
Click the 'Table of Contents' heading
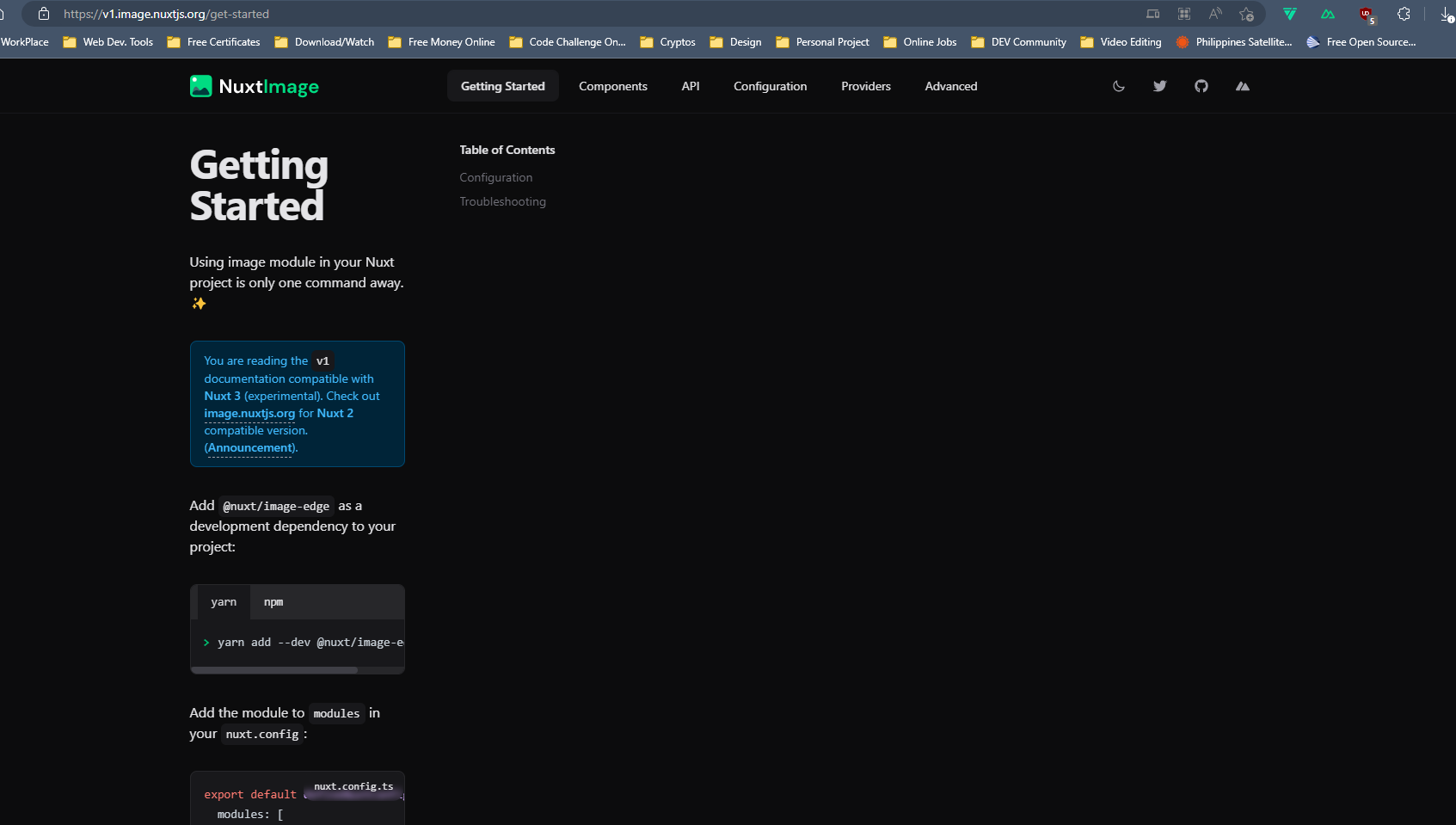point(507,150)
